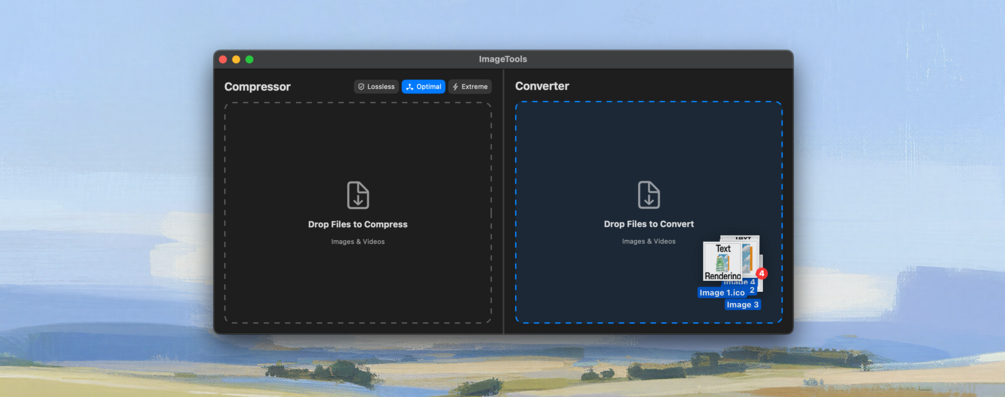Select the Extreme compression mode
The height and width of the screenshot is (397, 1005).
[470, 87]
